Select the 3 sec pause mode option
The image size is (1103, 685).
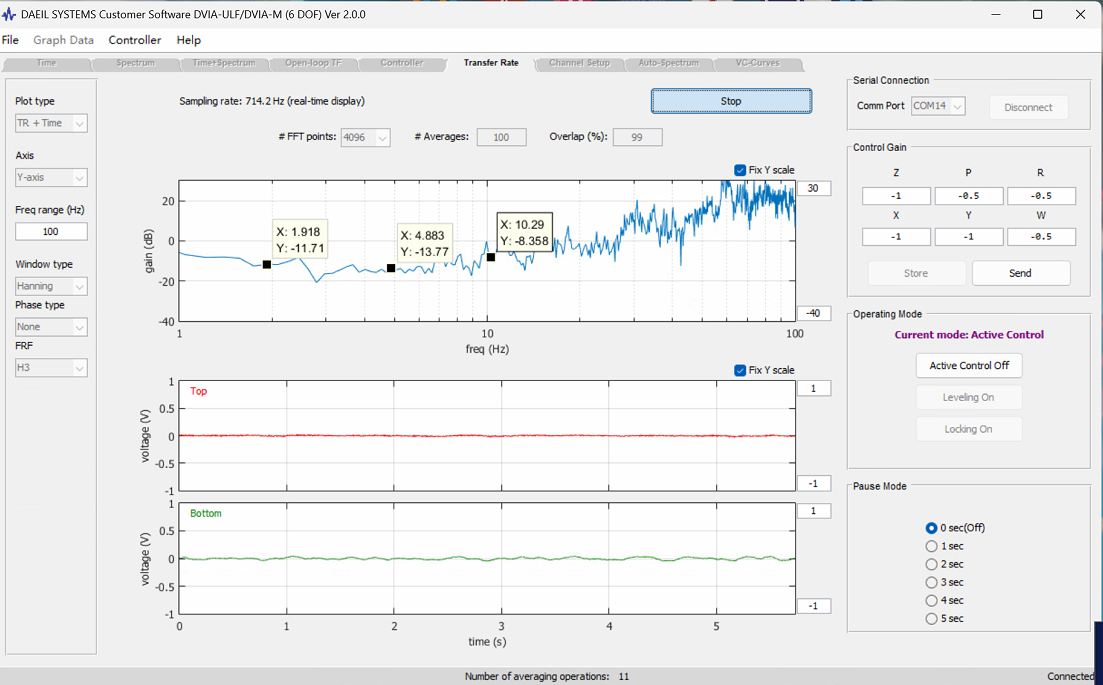coord(931,582)
